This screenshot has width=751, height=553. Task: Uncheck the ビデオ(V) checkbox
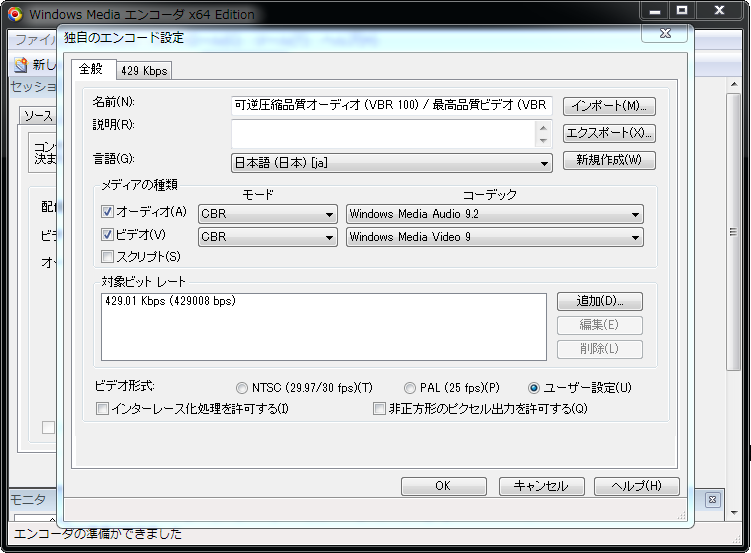click(108, 235)
